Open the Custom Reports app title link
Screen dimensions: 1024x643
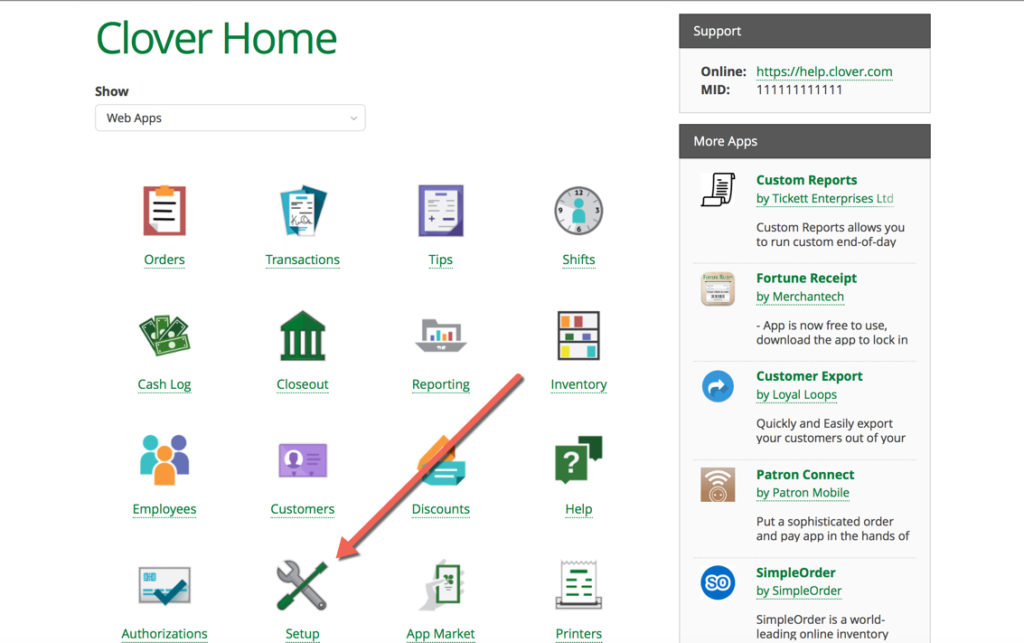pos(807,180)
